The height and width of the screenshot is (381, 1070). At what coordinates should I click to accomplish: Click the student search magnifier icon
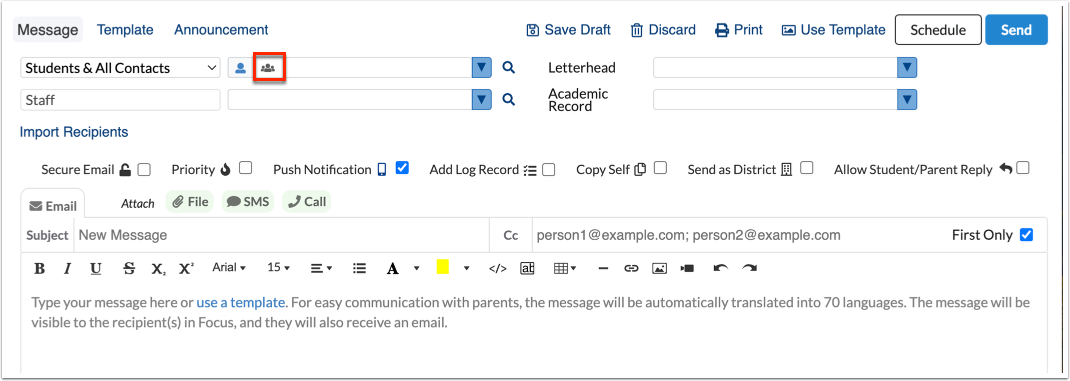tap(508, 68)
